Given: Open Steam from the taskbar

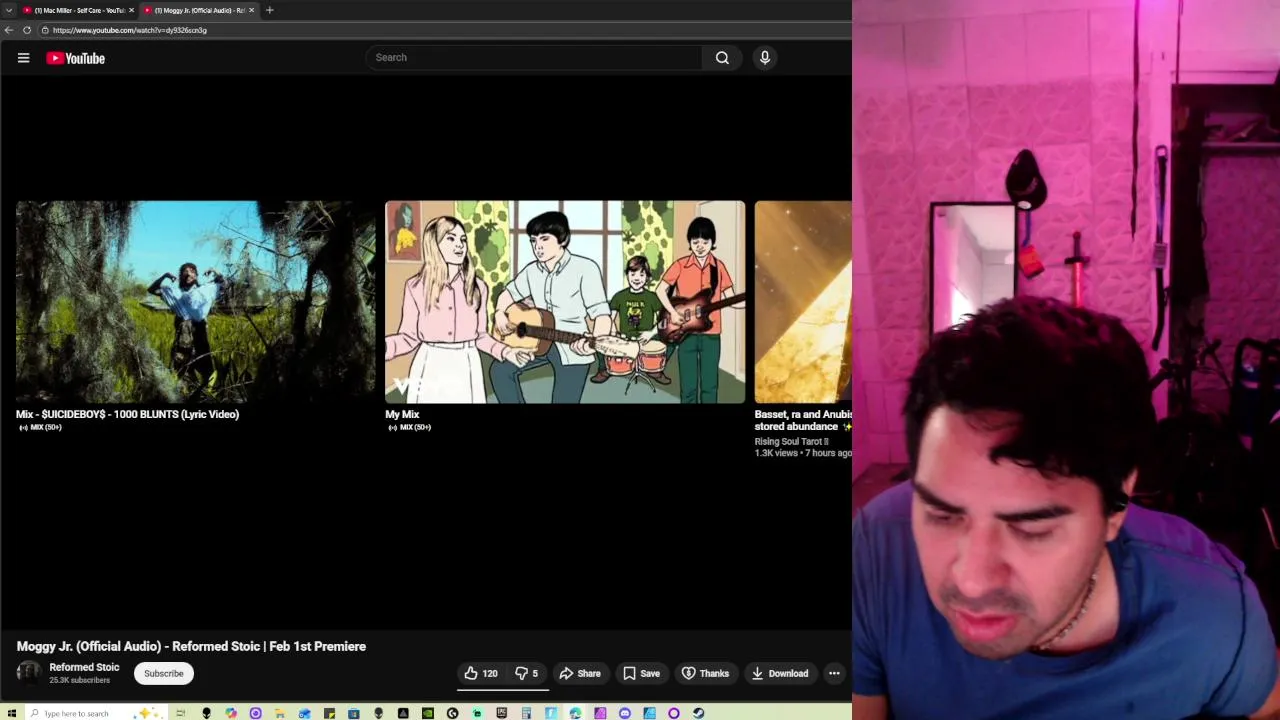Looking at the screenshot, I should (x=698, y=713).
